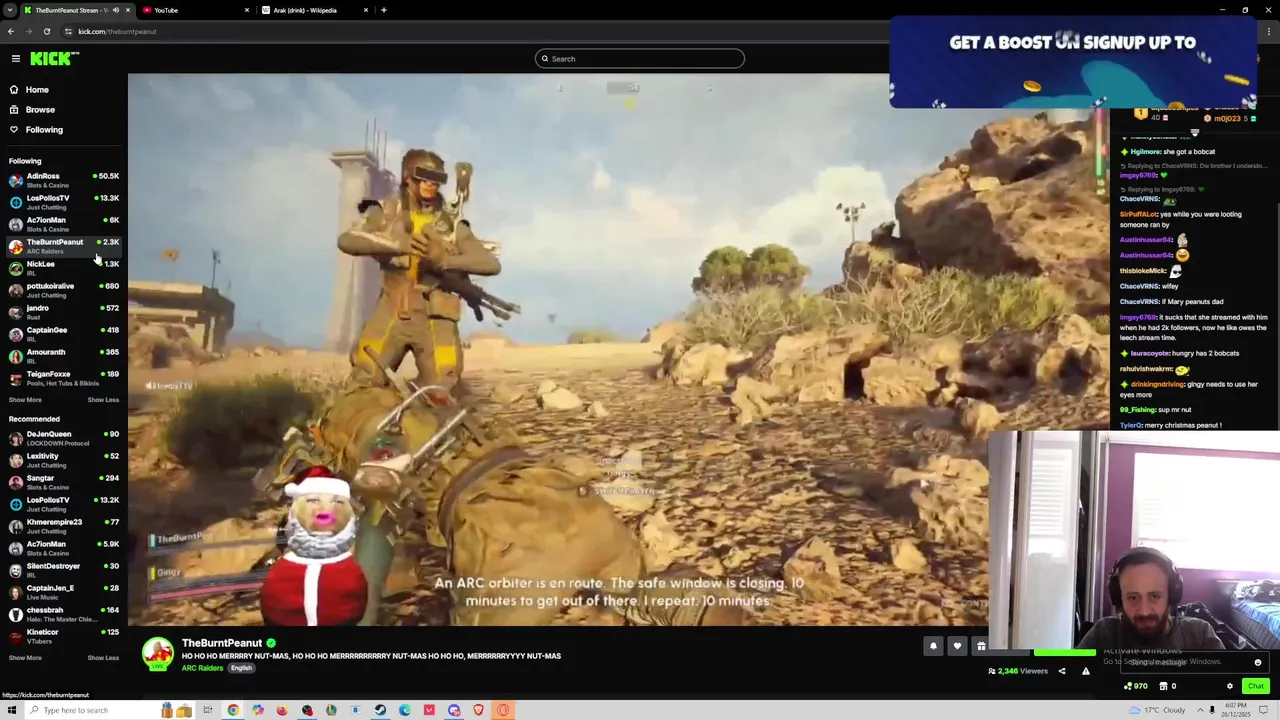This screenshot has width=1280, height=720.
Task: Click the gift subscription icon
Action: (981, 646)
